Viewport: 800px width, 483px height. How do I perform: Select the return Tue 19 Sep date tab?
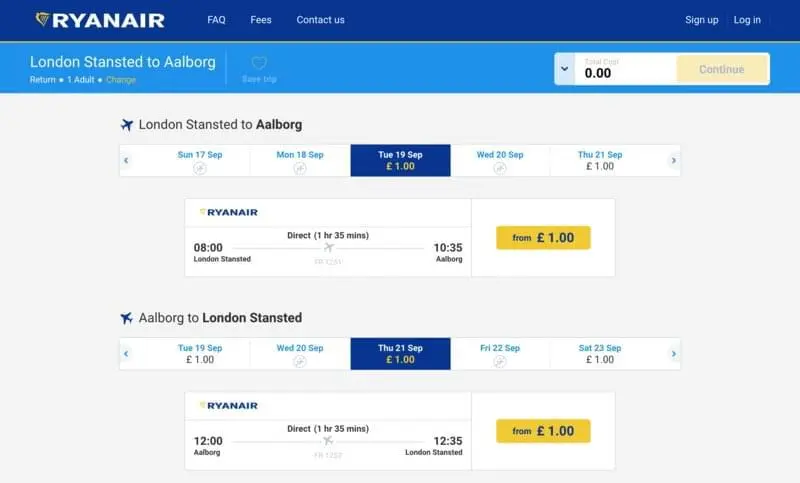tap(199, 353)
